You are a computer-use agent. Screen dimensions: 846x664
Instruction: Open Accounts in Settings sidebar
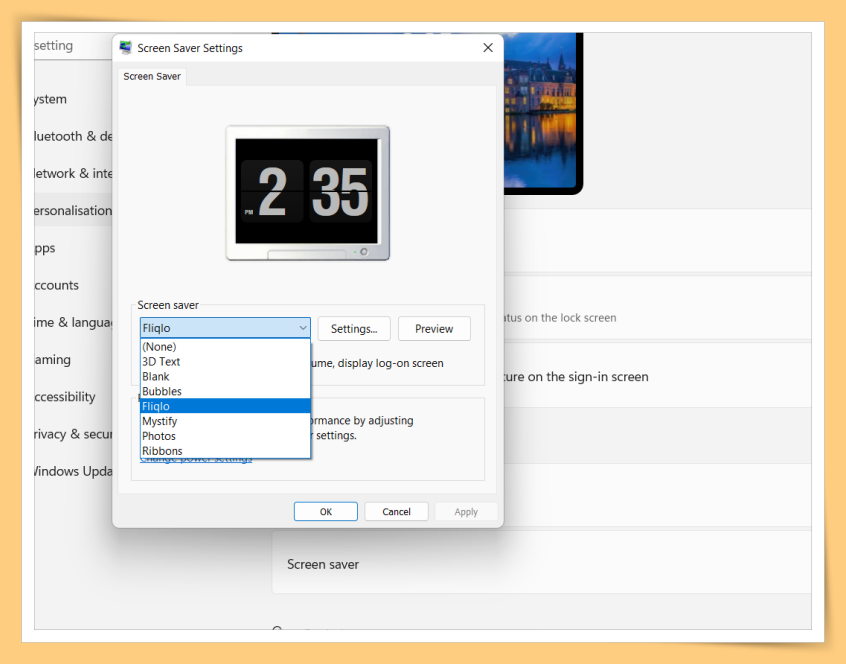73,285
